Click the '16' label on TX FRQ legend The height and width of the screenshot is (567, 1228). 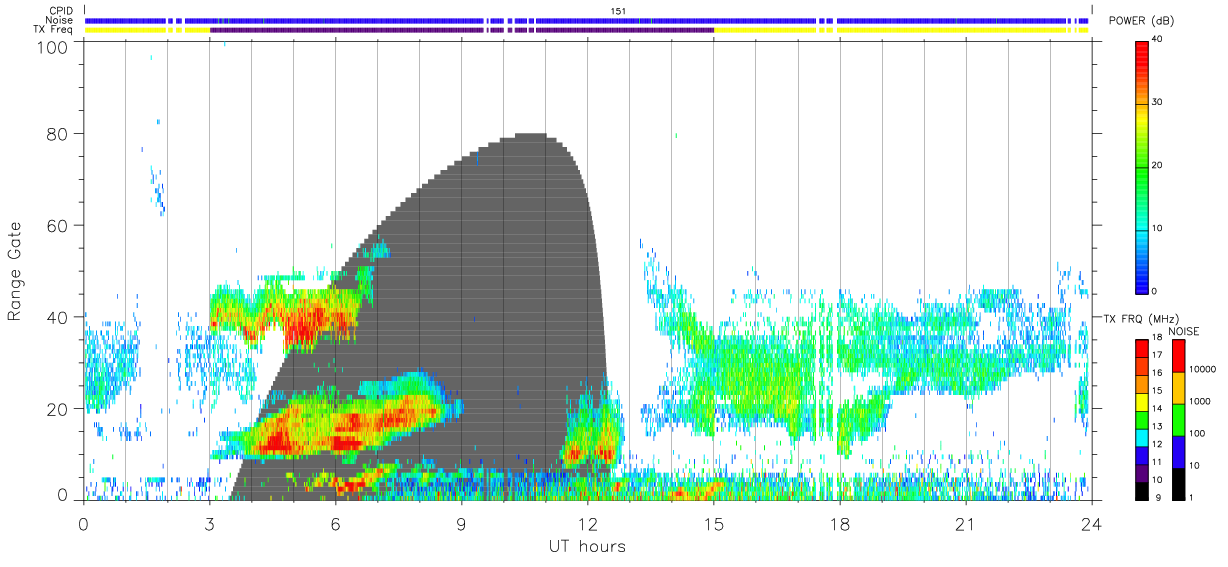click(1158, 373)
